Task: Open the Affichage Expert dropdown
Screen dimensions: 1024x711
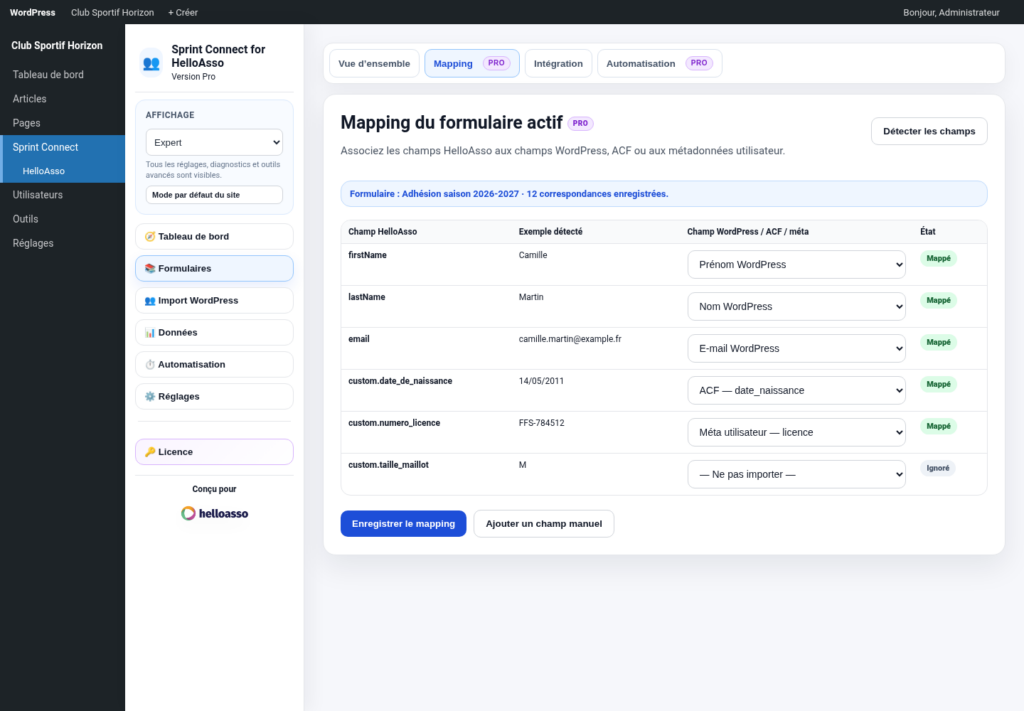Action: click(214, 142)
